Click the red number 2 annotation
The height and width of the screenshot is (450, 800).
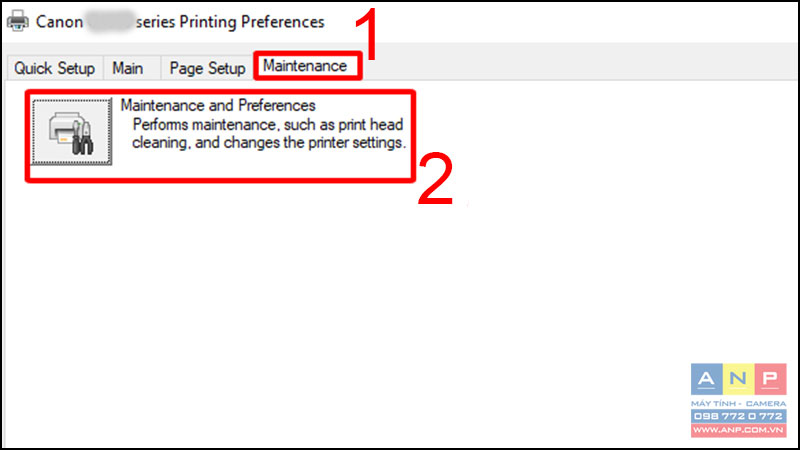click(435, 180)
